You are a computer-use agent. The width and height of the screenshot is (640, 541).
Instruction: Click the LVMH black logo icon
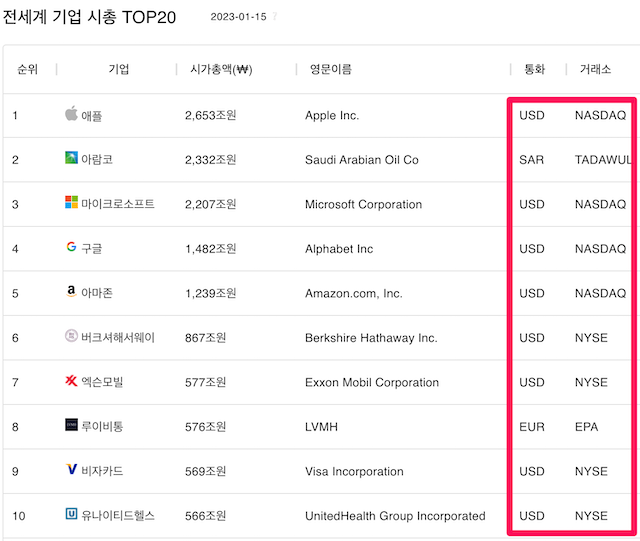click(71, 425)
